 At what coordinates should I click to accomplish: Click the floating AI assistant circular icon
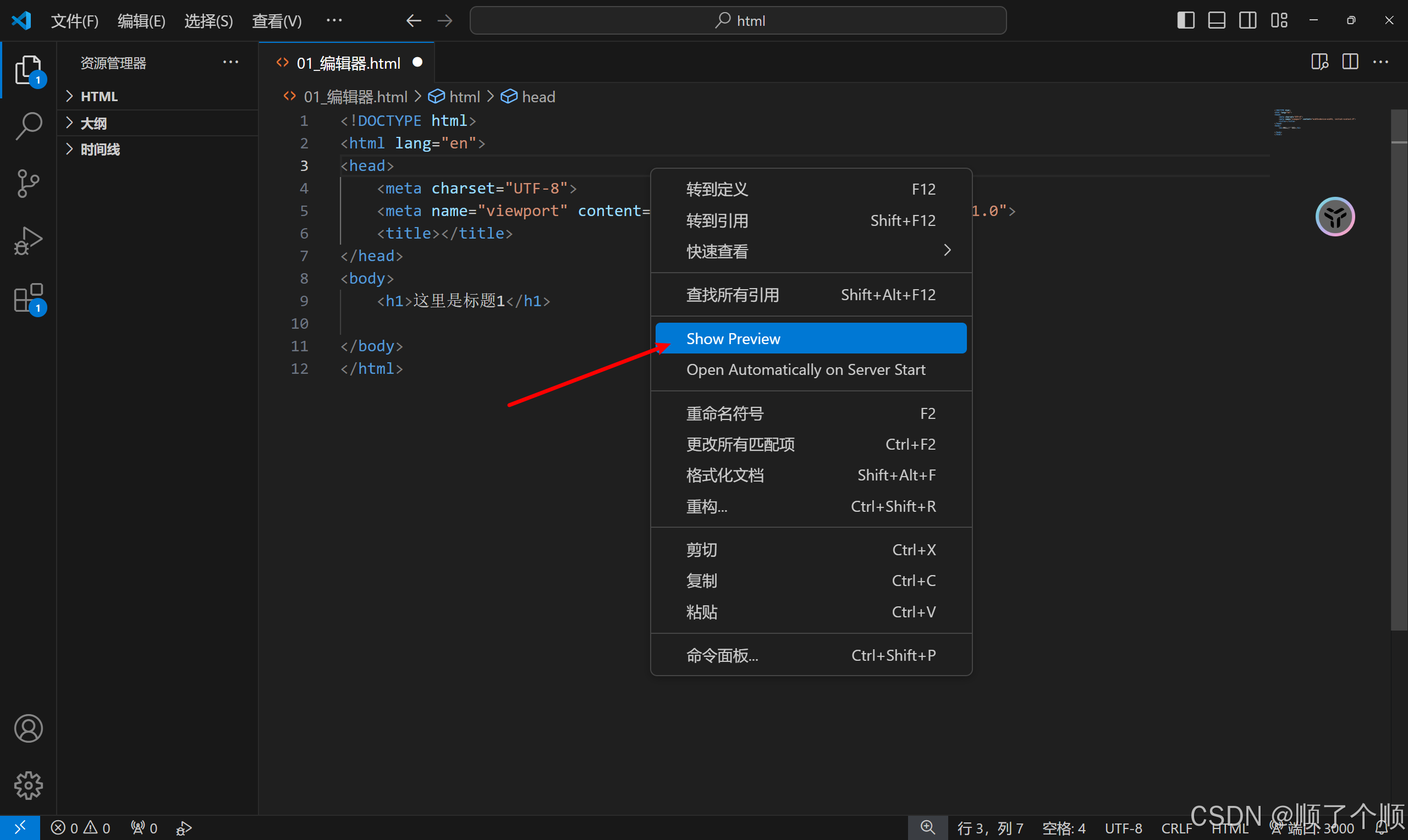tap(1335, 216)
